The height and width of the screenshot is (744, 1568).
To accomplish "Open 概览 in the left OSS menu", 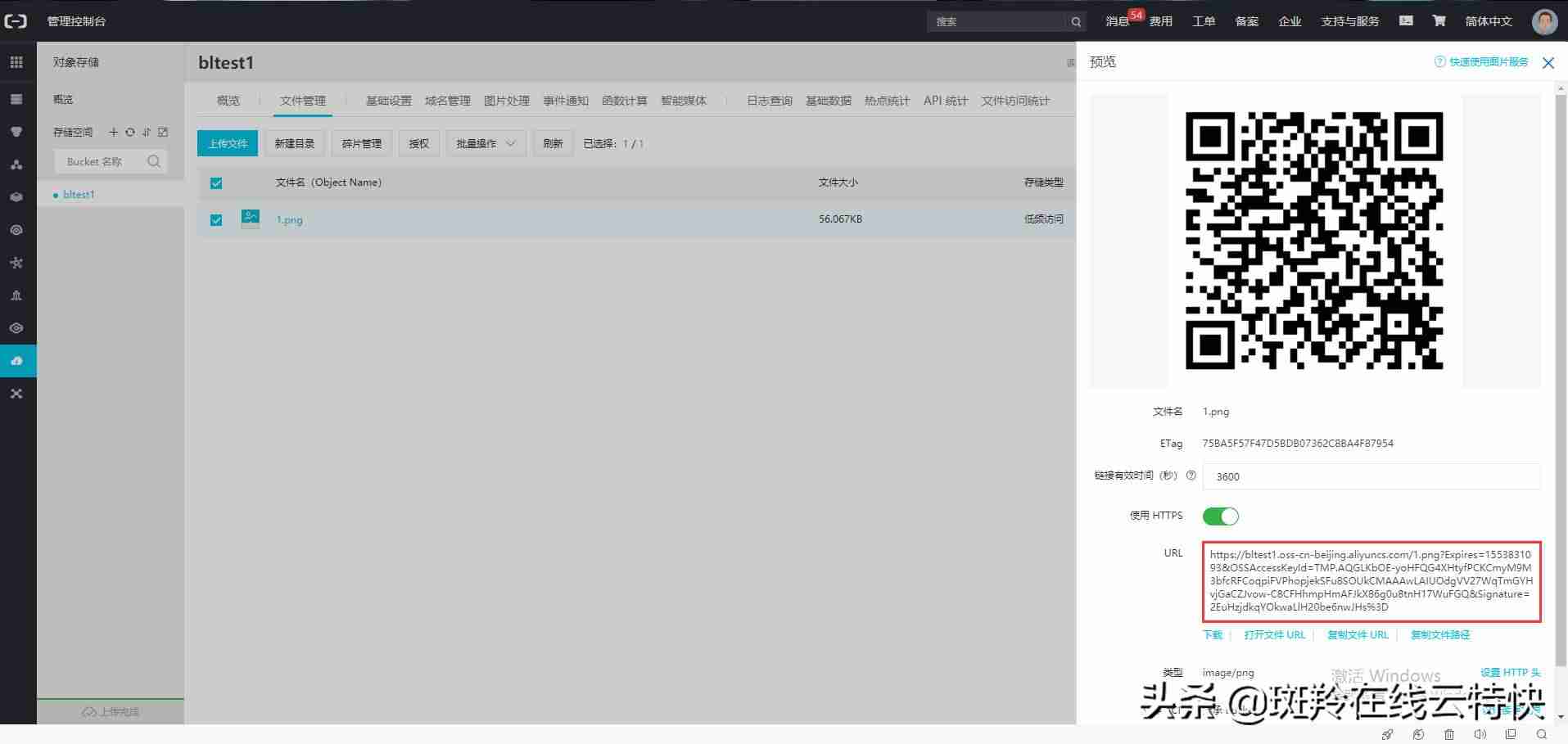I will click(63, 99).
